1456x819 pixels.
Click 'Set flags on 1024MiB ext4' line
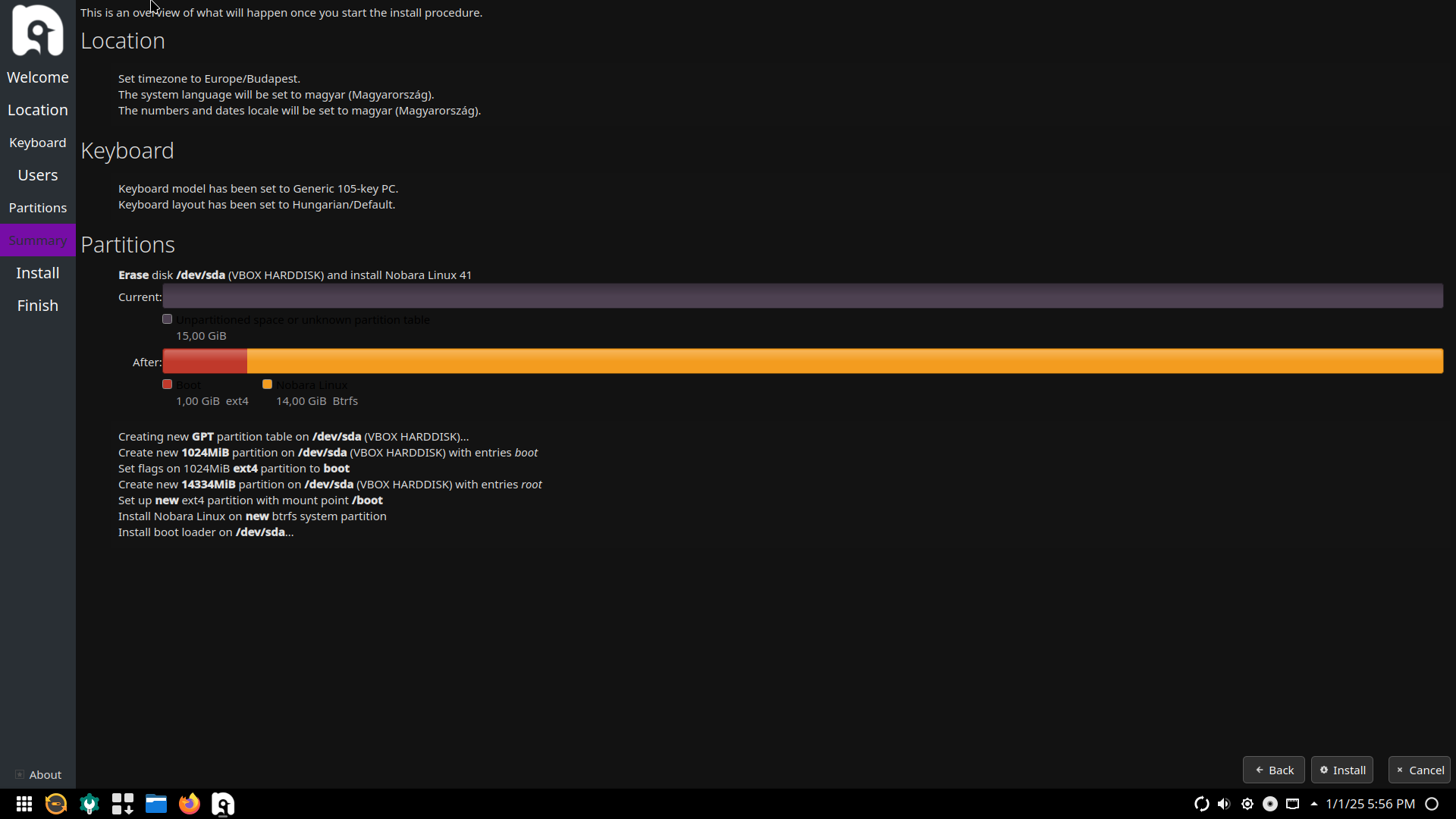point(234,469)
